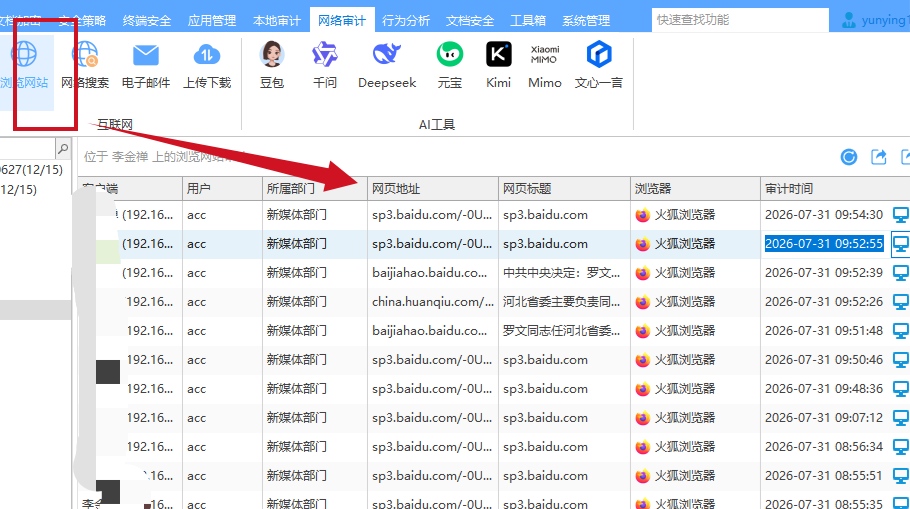Click sp3.baidu.com title in 09:07:12 row

point(546,418)
